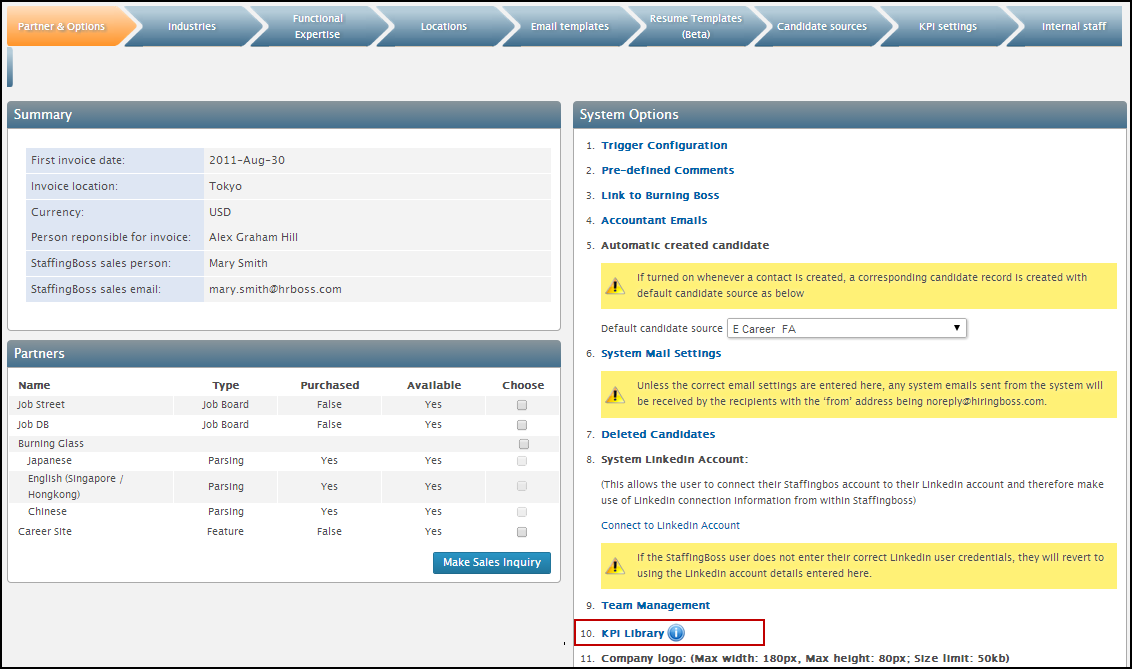Select the Career Site partner name
Screen dimensions: 1132x669
tap(45, 532)
